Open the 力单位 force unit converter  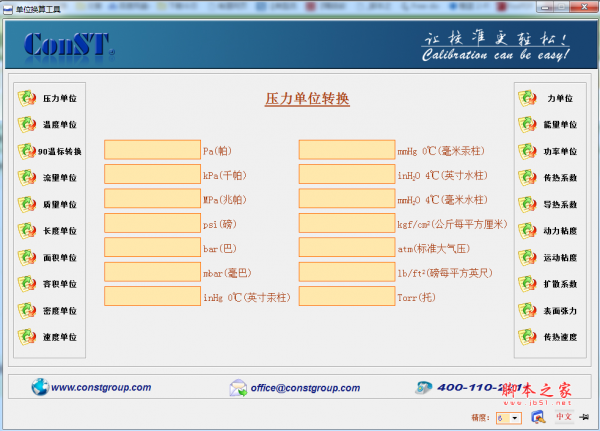point(546,98)
